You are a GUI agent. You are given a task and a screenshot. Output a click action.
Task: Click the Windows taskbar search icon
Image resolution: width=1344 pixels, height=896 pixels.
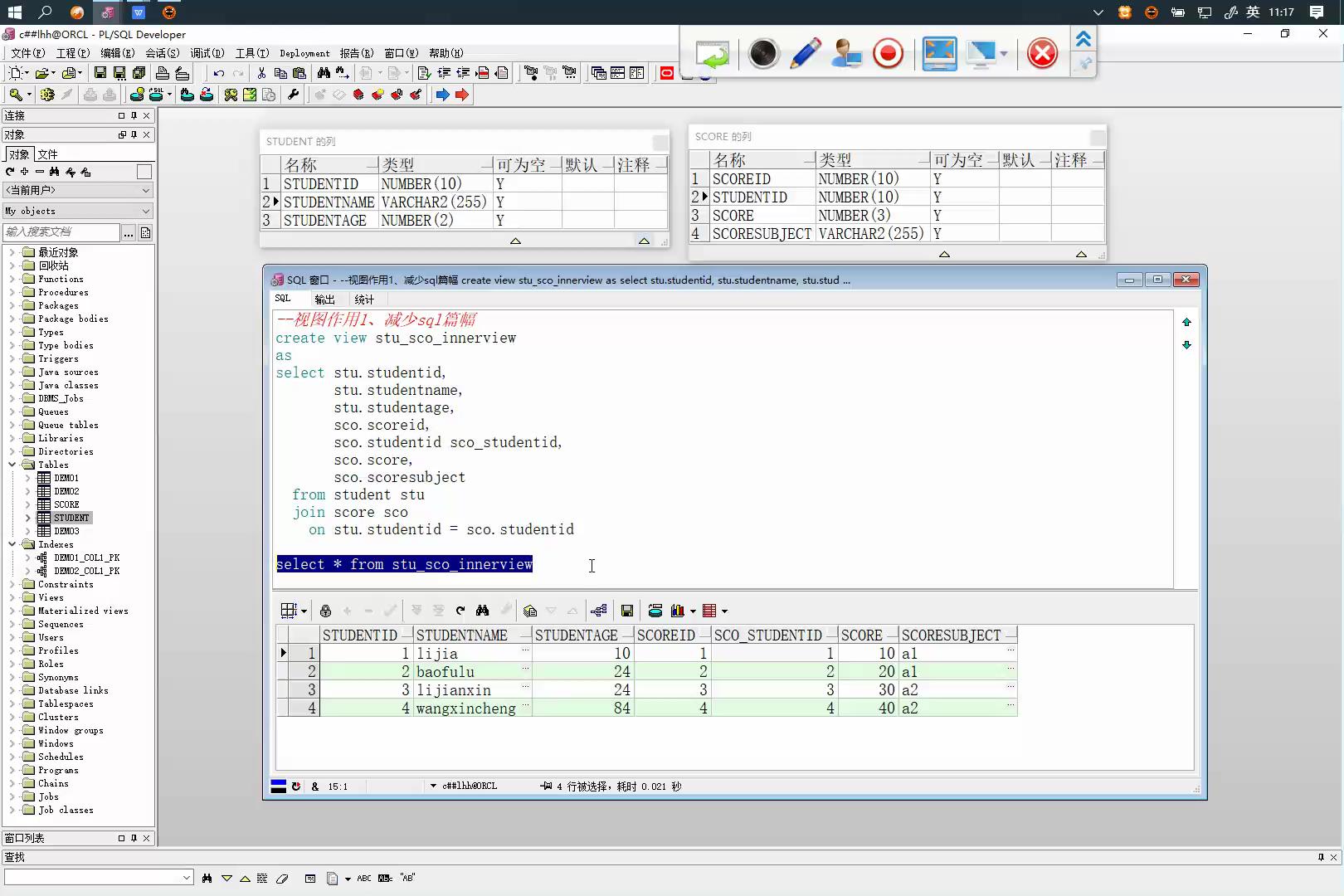click(x=46, y=12)
